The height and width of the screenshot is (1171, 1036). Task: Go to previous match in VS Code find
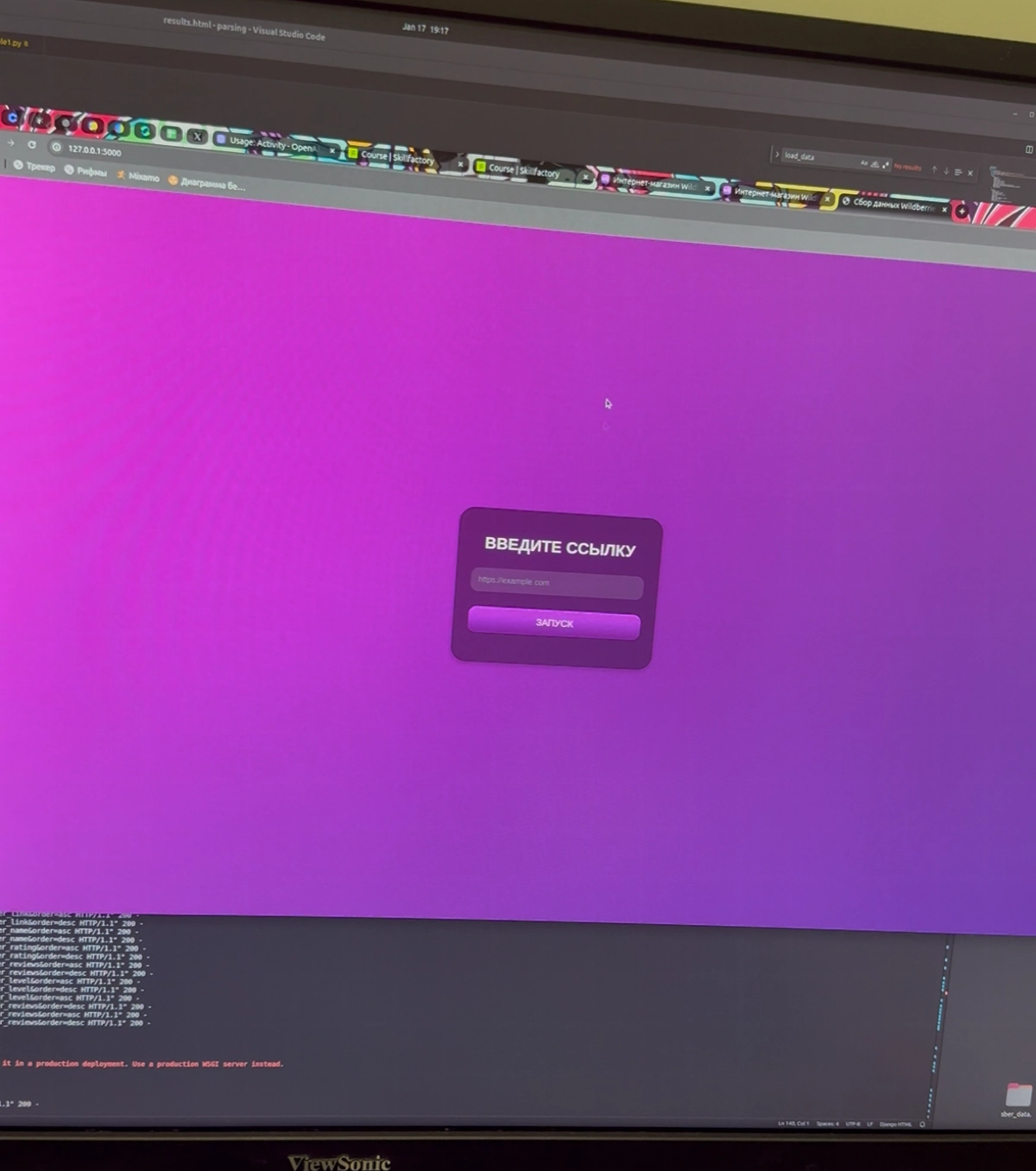(x=934, y=170)
